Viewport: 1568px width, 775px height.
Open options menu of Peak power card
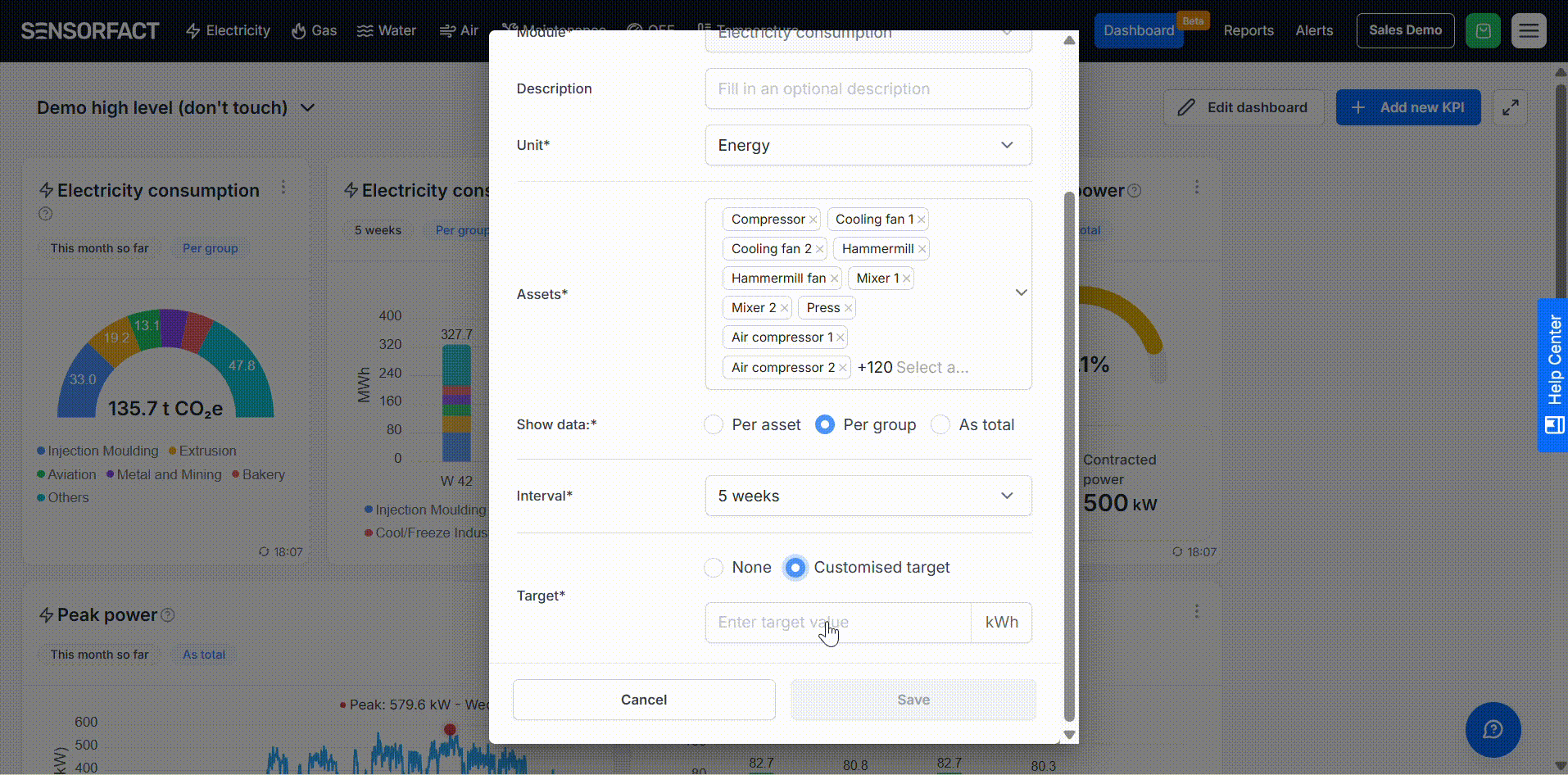pyautogui.click(x=1197, y=611)
